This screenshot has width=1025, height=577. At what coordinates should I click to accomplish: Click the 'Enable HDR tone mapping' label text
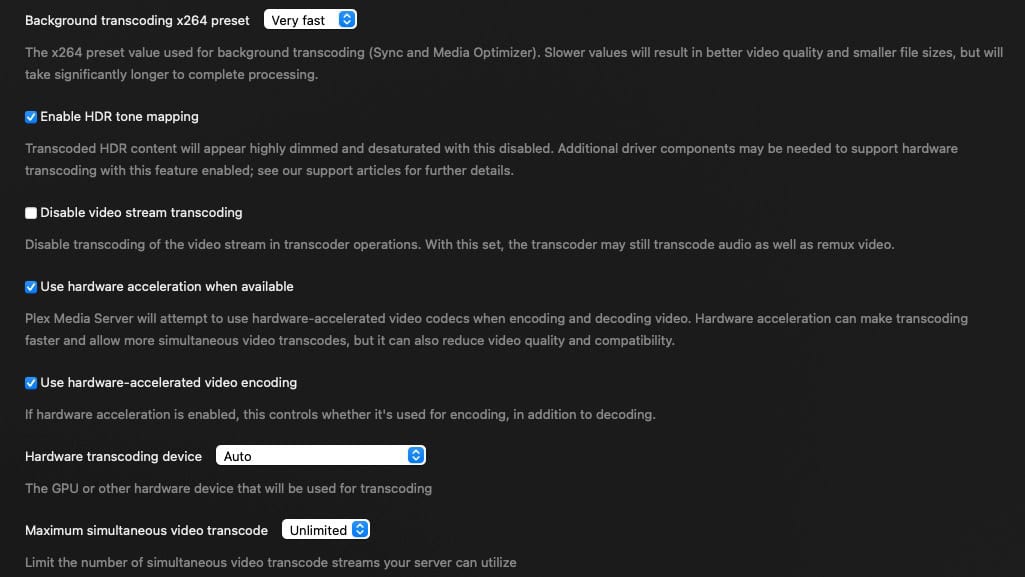(x=120, y=116)
